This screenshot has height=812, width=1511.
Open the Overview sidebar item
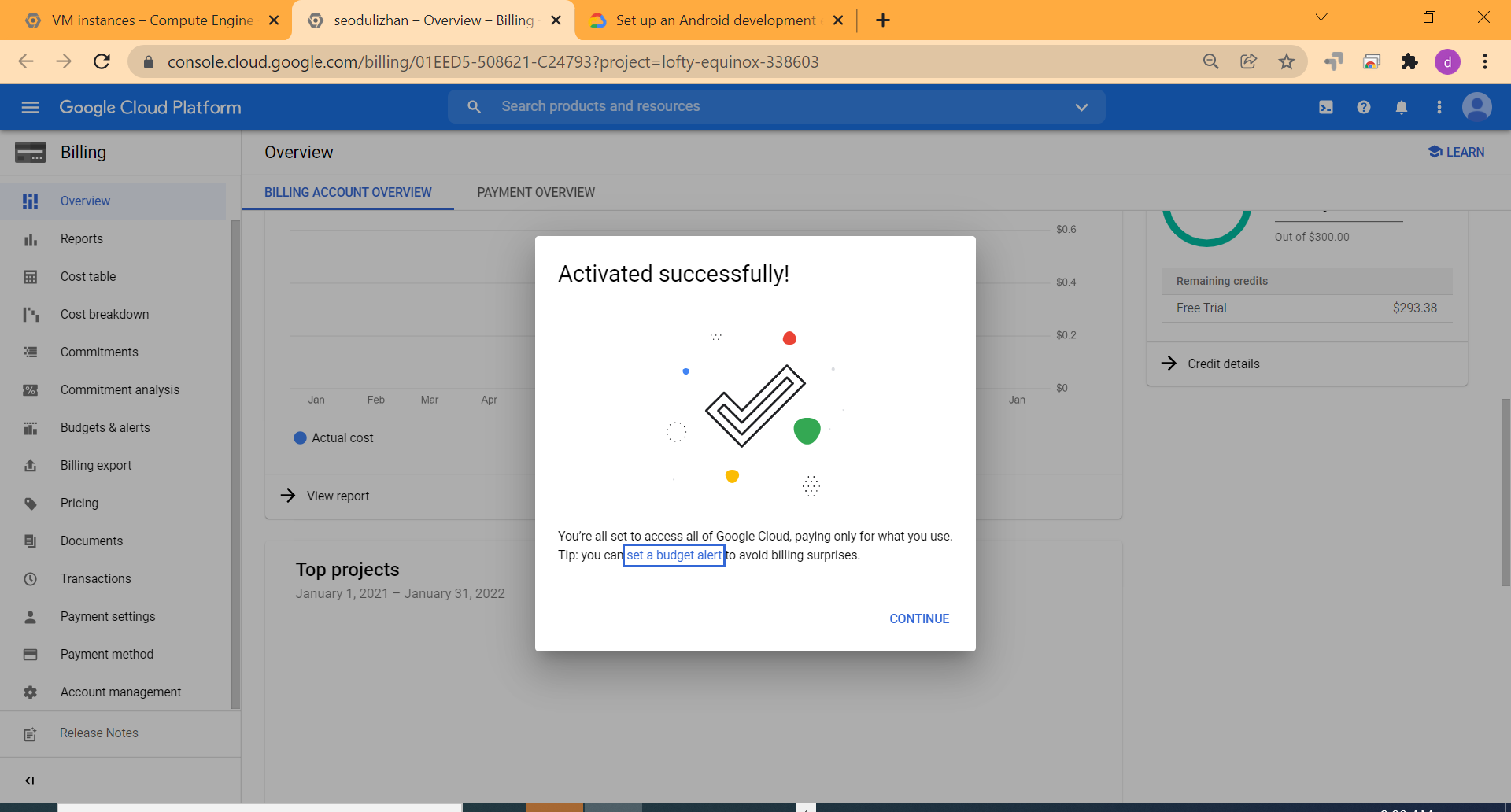(x=113, y=201)
